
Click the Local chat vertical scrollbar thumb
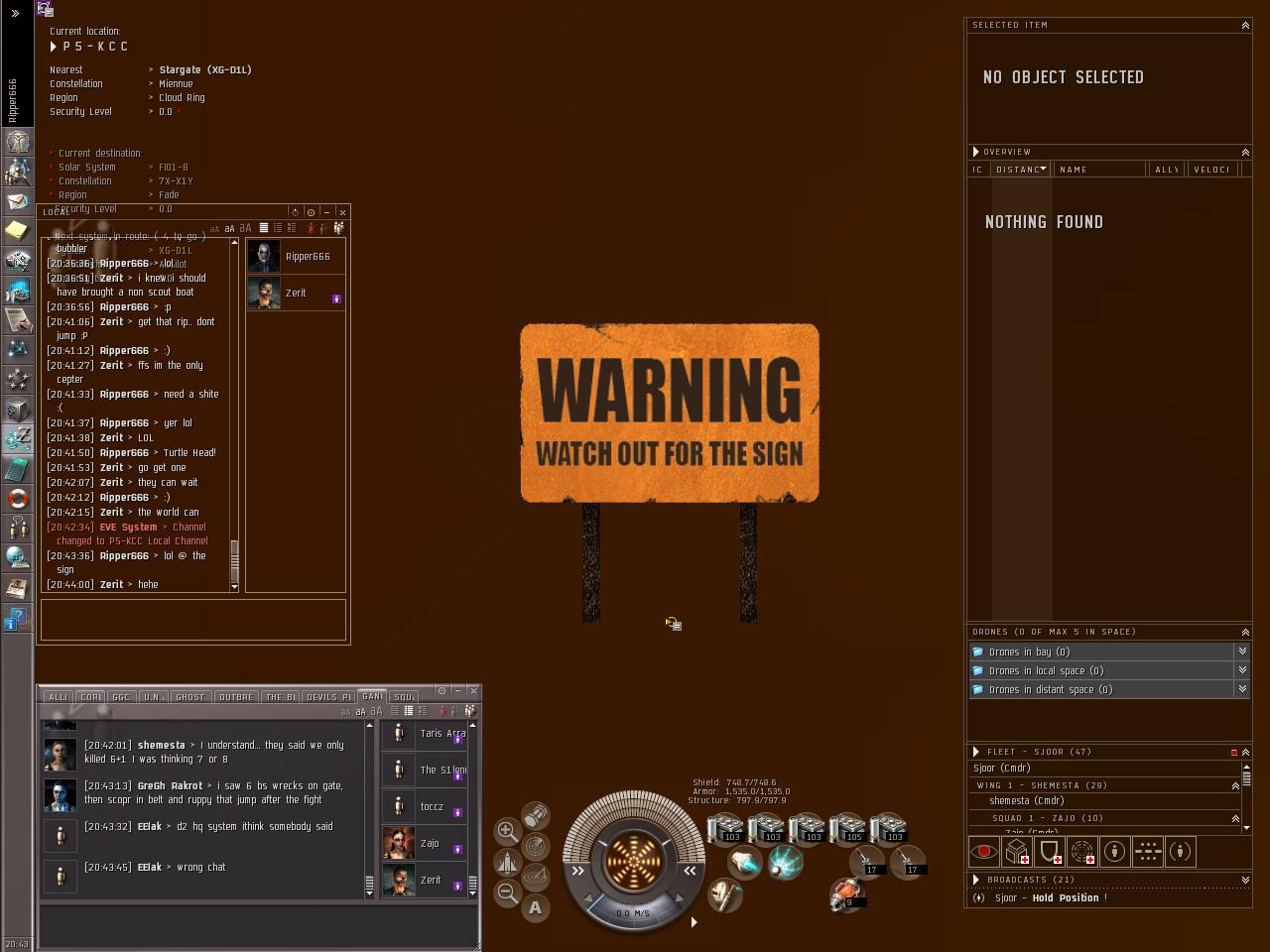(235, 561)
